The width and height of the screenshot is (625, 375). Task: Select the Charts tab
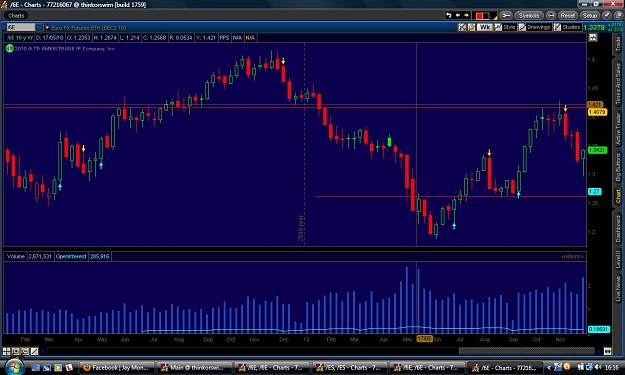pyautogui.click(x=16, y=16)
